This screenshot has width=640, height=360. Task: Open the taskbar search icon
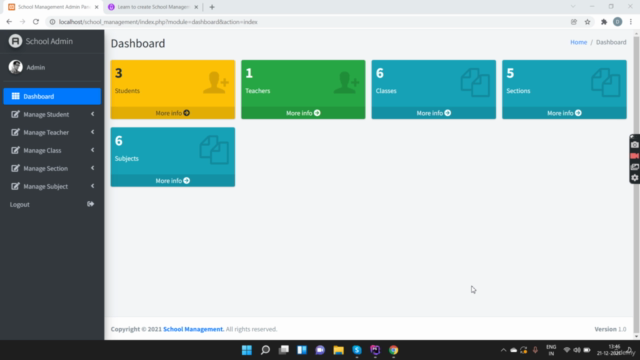[265, 350]
